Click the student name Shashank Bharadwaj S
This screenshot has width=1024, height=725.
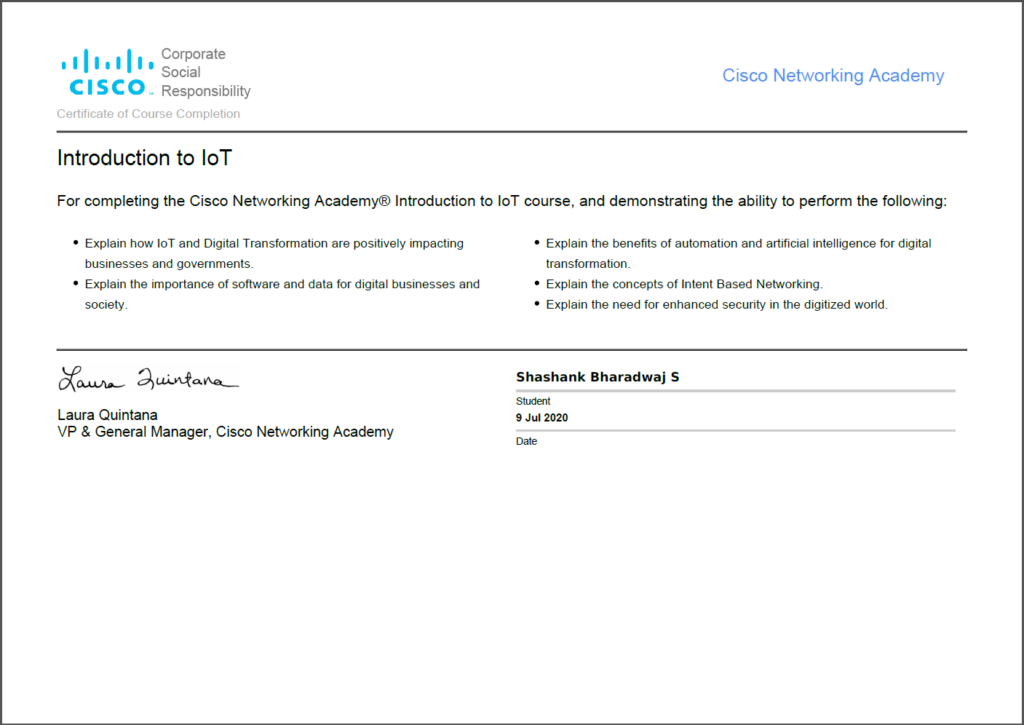click(x=597, y=377)
